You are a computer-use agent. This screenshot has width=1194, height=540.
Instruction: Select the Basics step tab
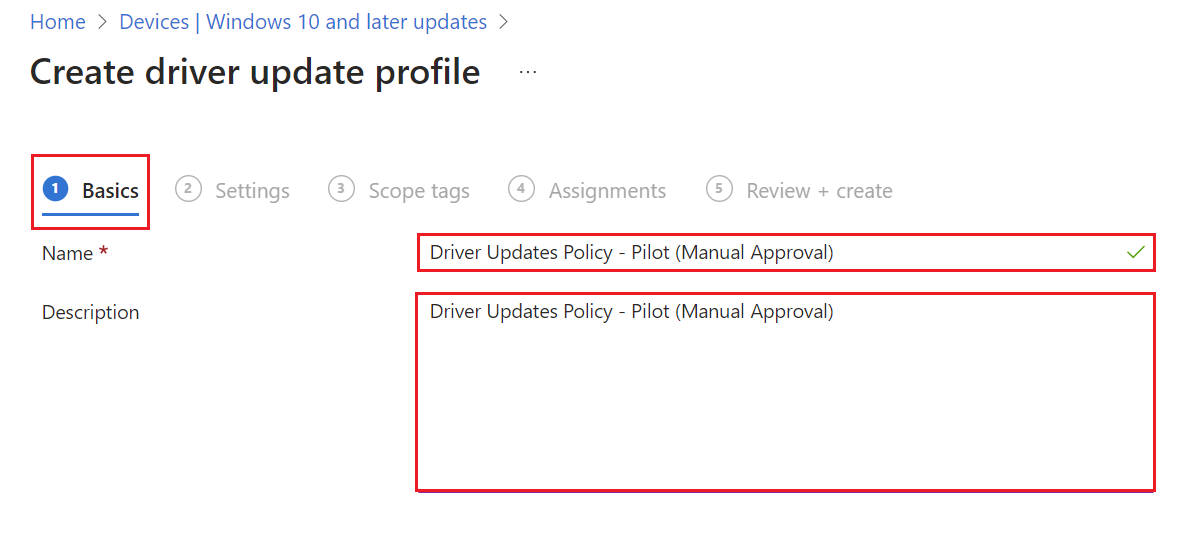coord(110,191)
